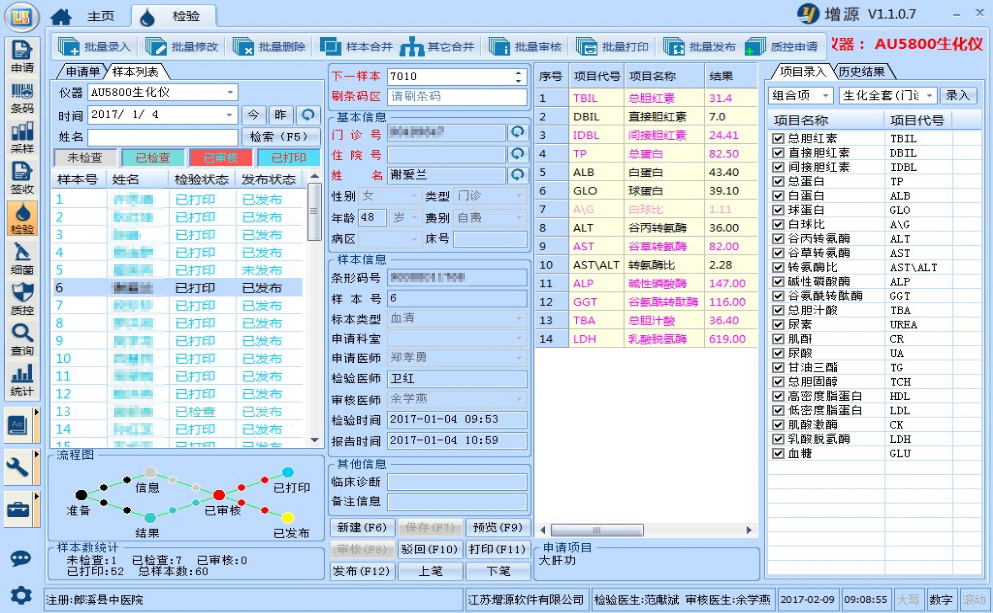Expand the 时间 date picker dropdown

click(x=231, y=115)
